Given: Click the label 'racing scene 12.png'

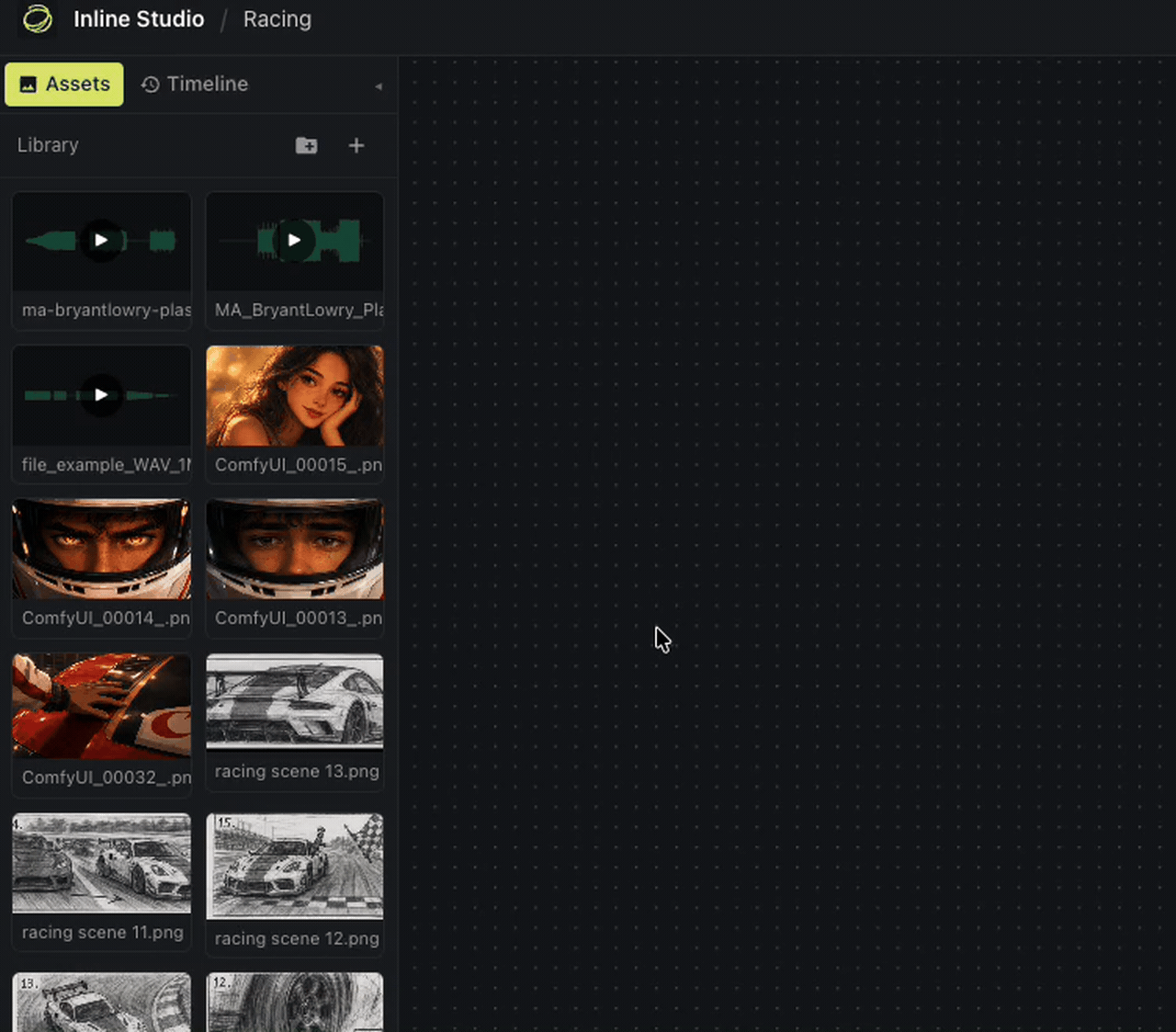Looking at the screenshot, I should [297, 939].
